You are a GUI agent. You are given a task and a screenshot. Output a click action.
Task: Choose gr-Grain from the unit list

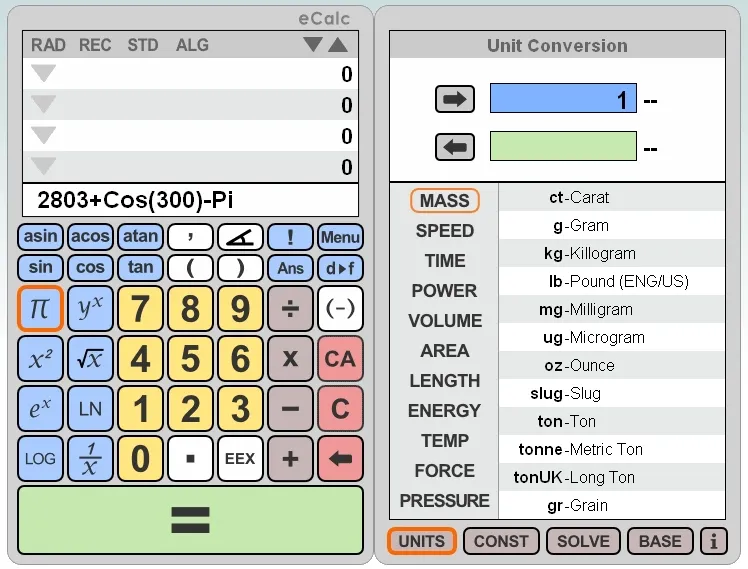tap(612, 505)
